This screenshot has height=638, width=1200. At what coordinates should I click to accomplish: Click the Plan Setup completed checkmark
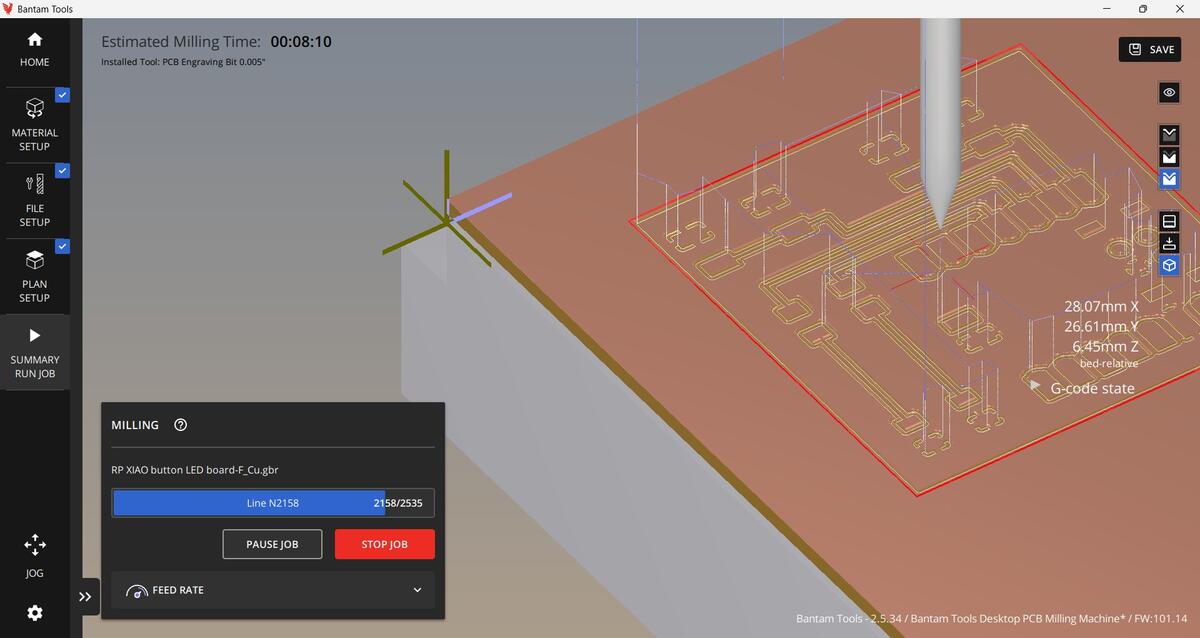click(x=62, y=246)
